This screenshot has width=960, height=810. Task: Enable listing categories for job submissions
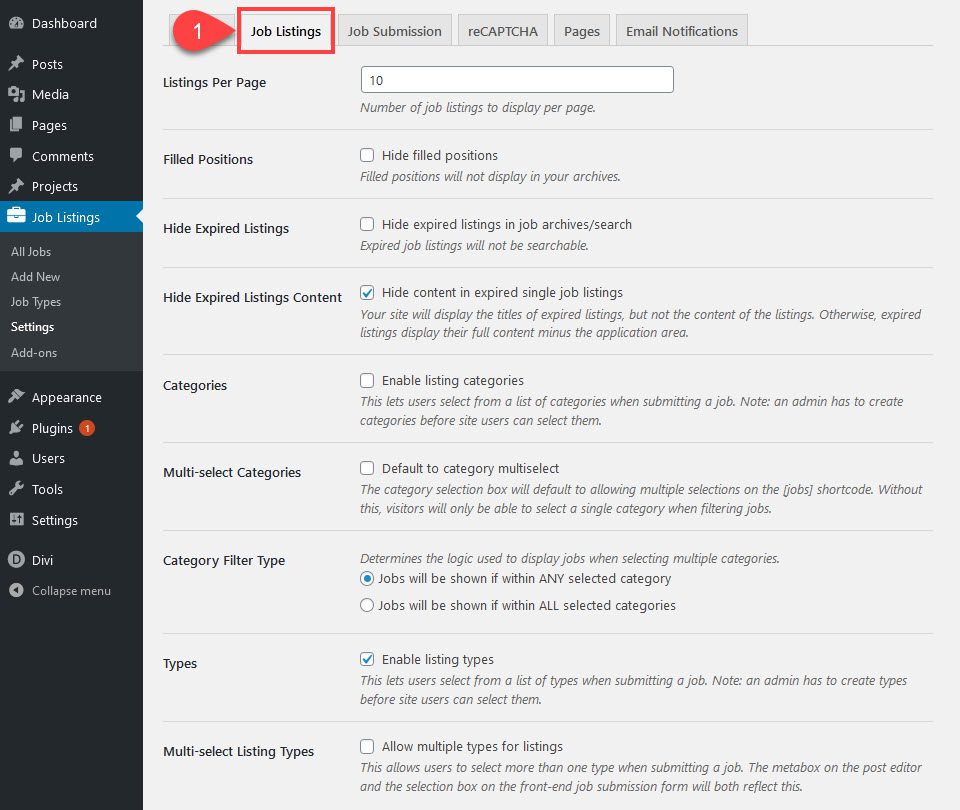[368, 380]
